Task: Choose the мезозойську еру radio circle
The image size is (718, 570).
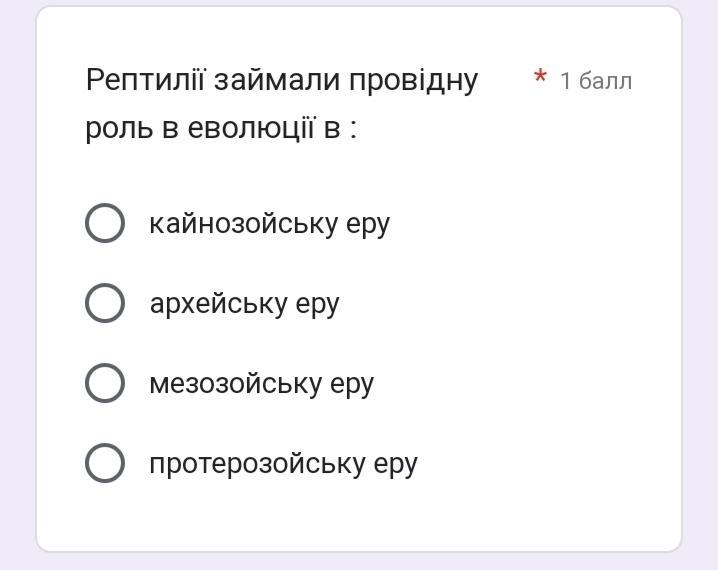Action: (105, 383)
